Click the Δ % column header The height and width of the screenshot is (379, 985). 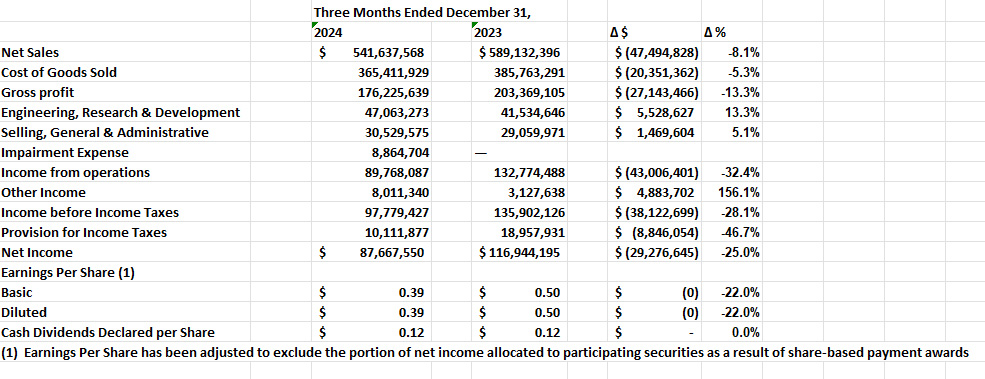coord(716,33)
